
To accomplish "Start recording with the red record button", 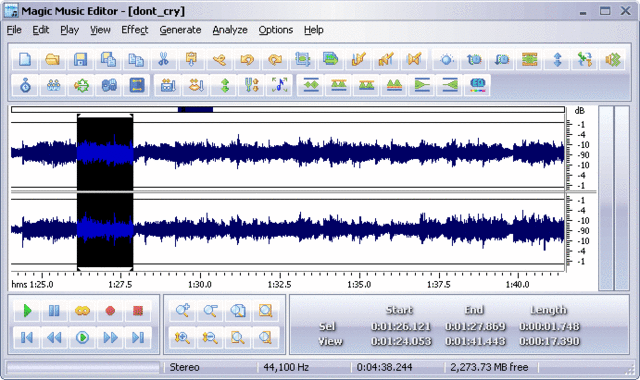I will [110, 311].
